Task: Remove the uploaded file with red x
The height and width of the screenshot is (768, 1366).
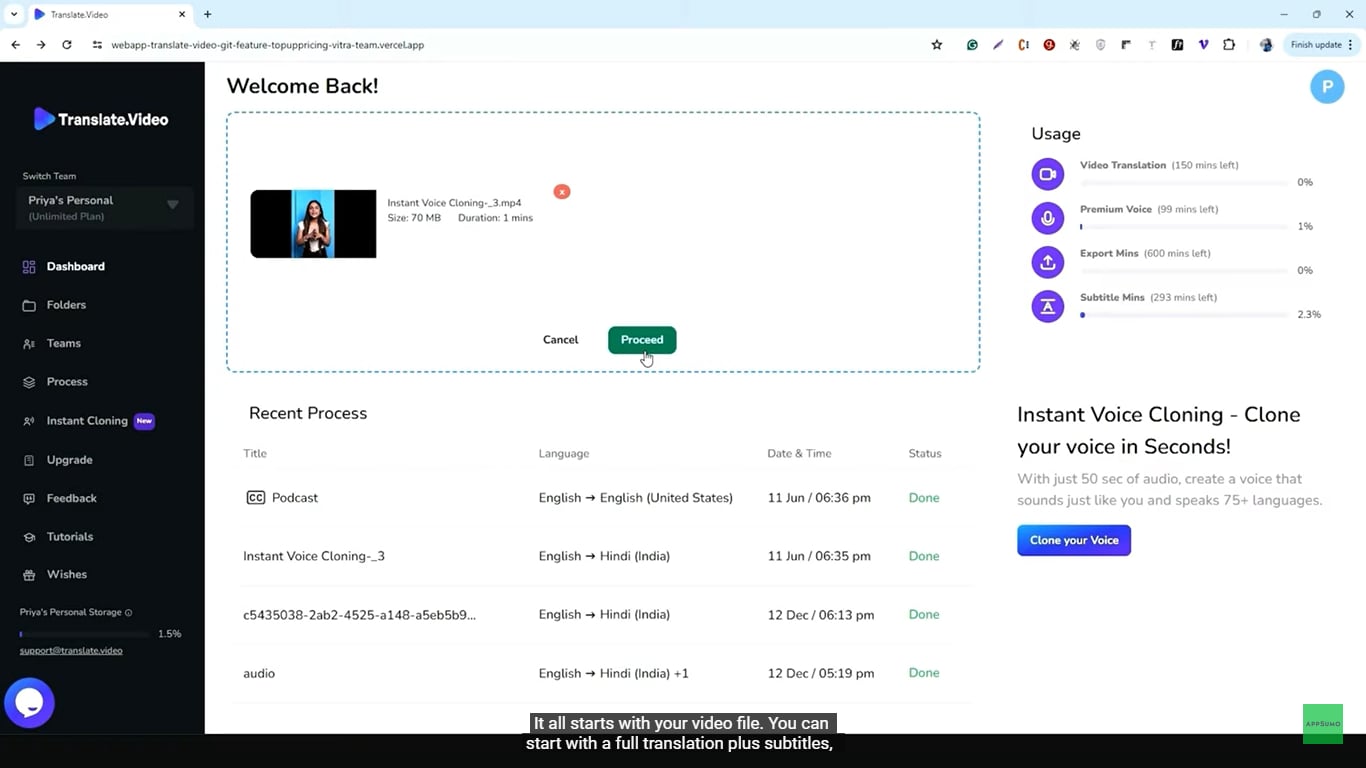Action: (562, 191)
